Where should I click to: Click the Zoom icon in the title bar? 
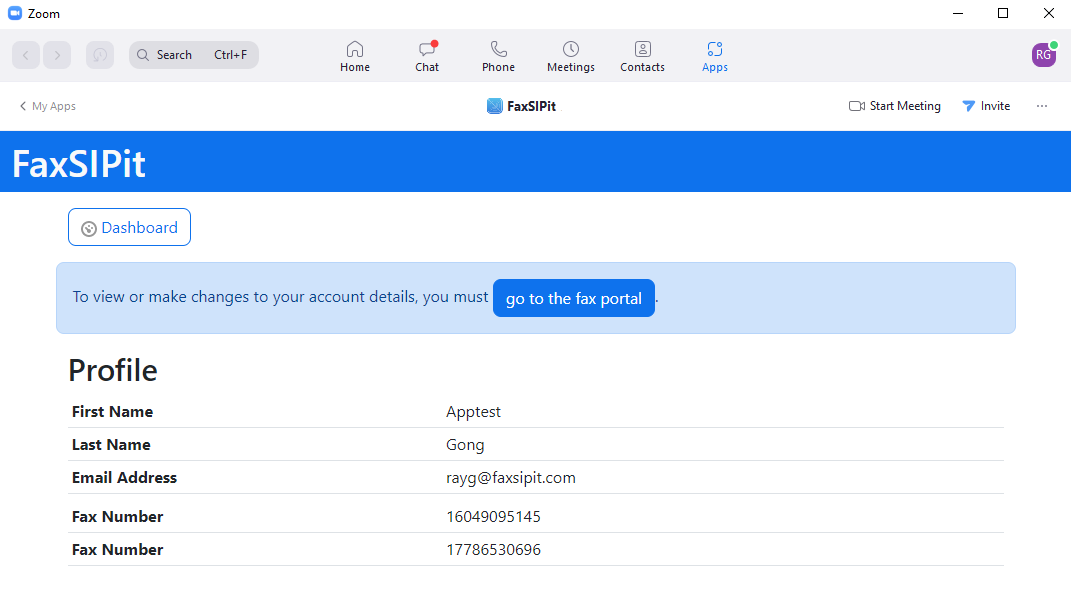tap(15, 14)
